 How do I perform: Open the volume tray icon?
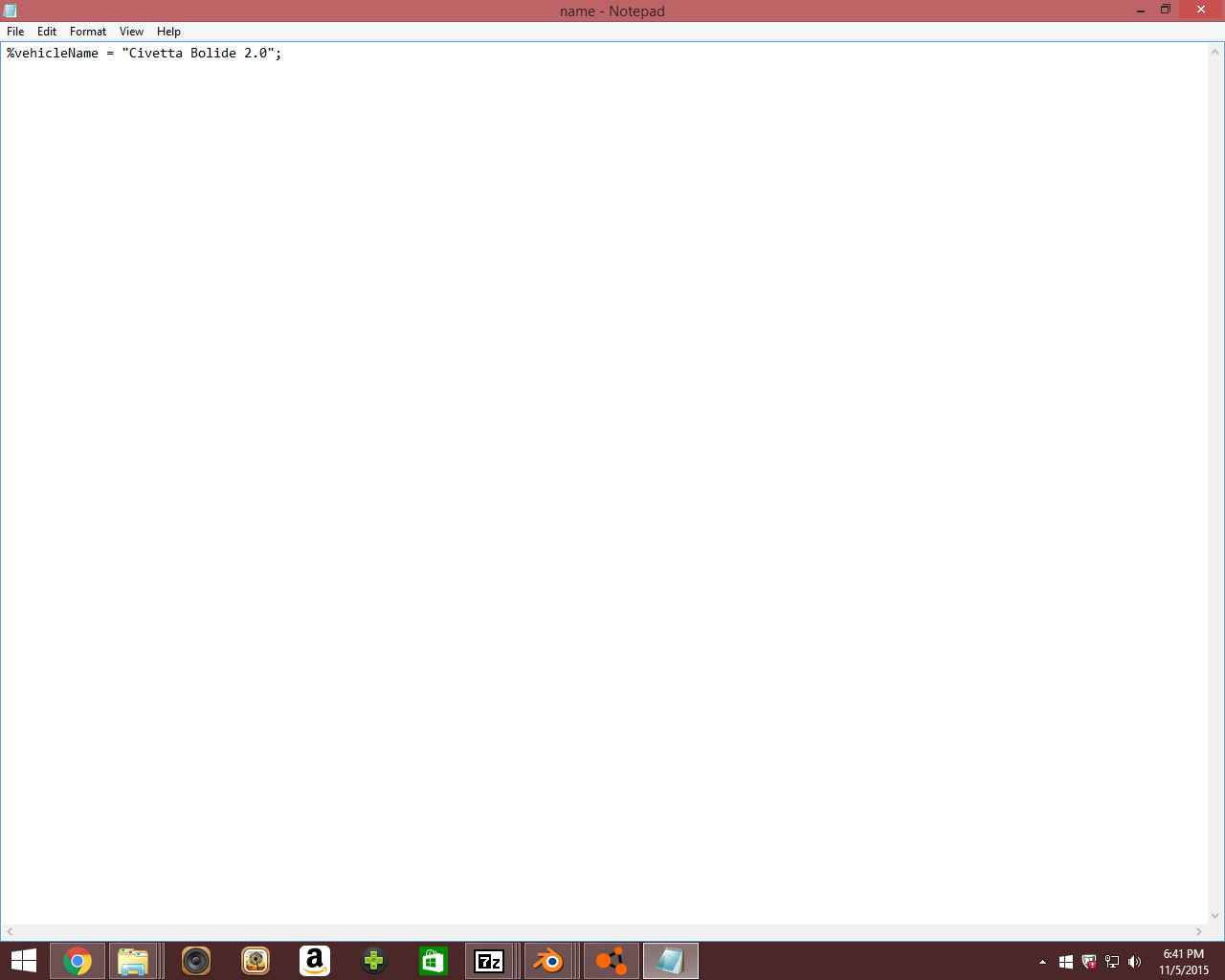pyautogui.click(x=1135, y=962)
